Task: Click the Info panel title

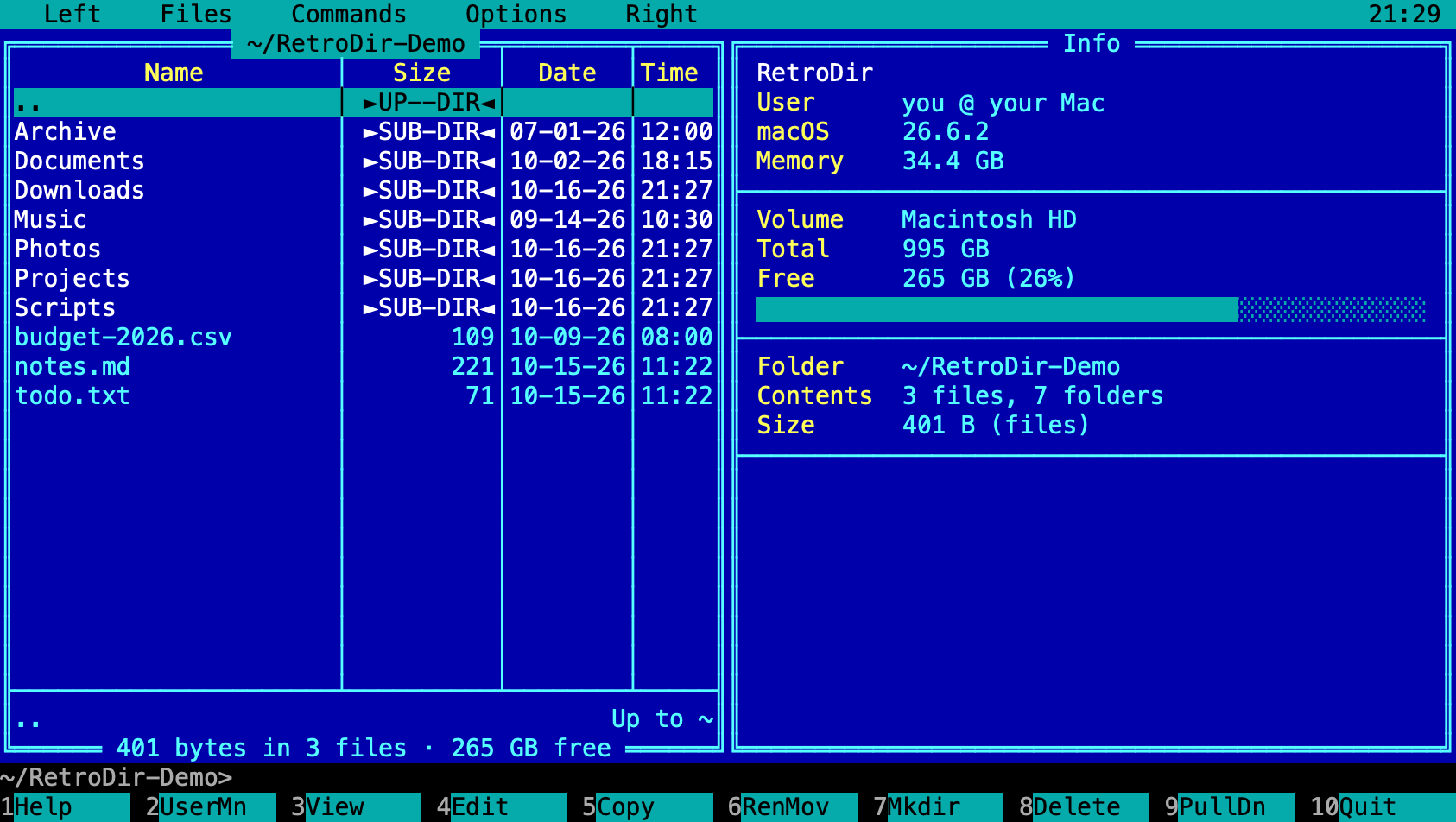Action: pyautogui.click(x=1092, y=44)
